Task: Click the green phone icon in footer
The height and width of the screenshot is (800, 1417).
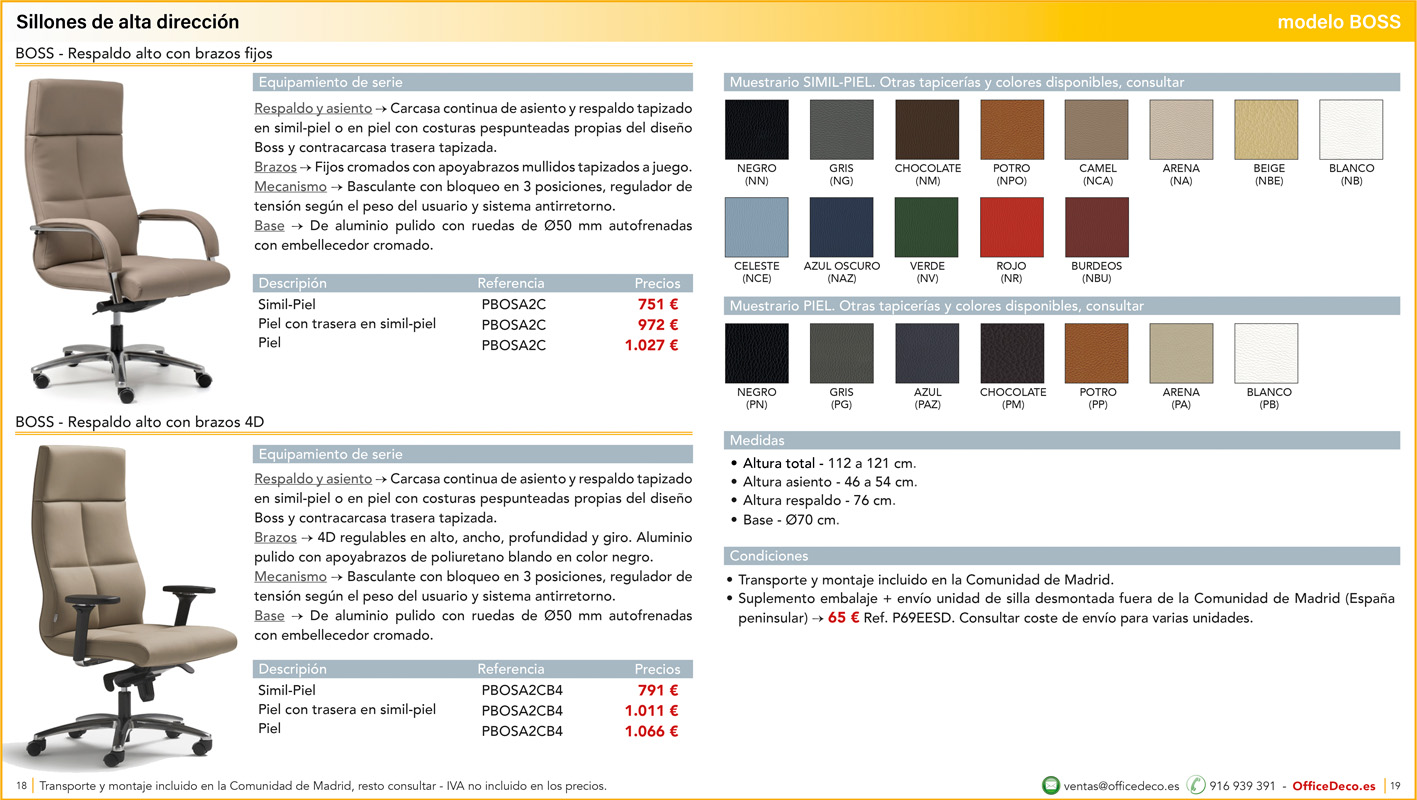Action: [1196, 785]
